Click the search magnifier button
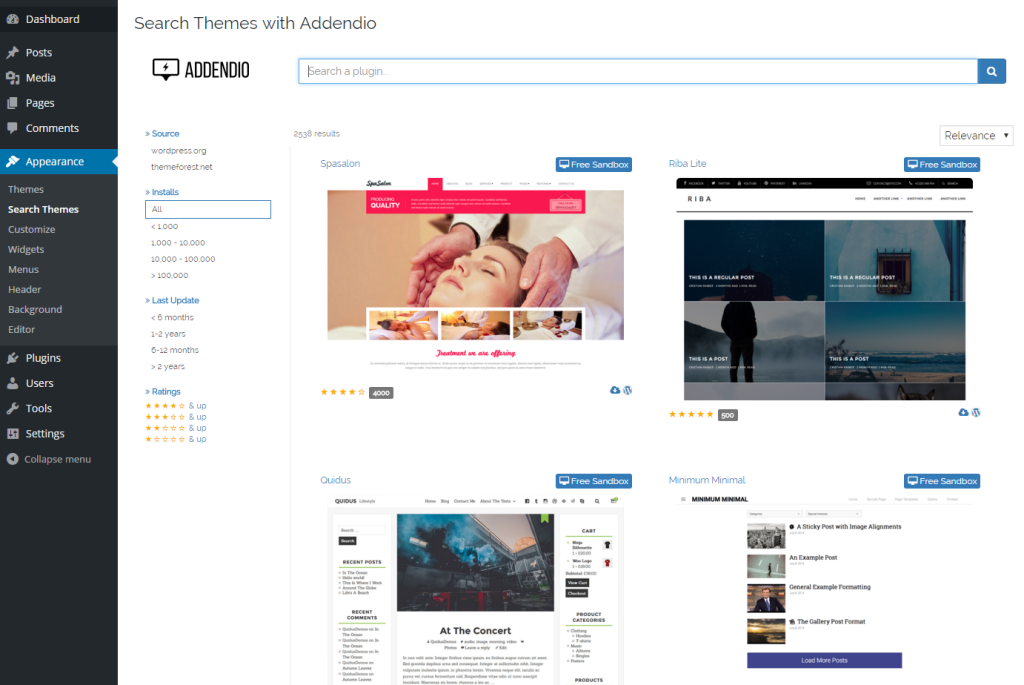This screenshot has height=685, width=1024. (x=991, y=71)
